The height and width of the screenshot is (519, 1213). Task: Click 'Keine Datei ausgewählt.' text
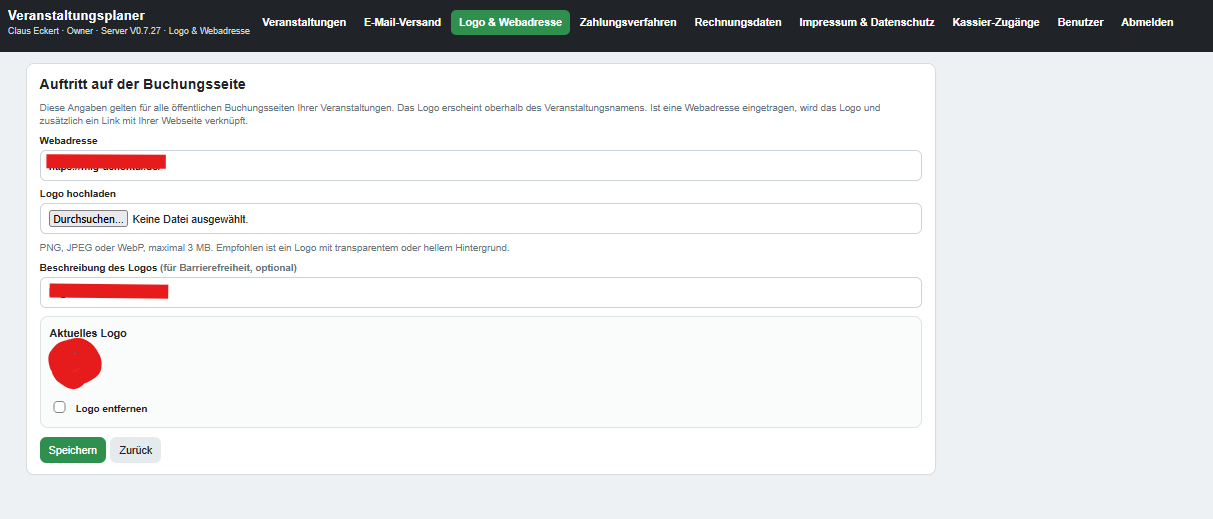(x=190, y=218)
